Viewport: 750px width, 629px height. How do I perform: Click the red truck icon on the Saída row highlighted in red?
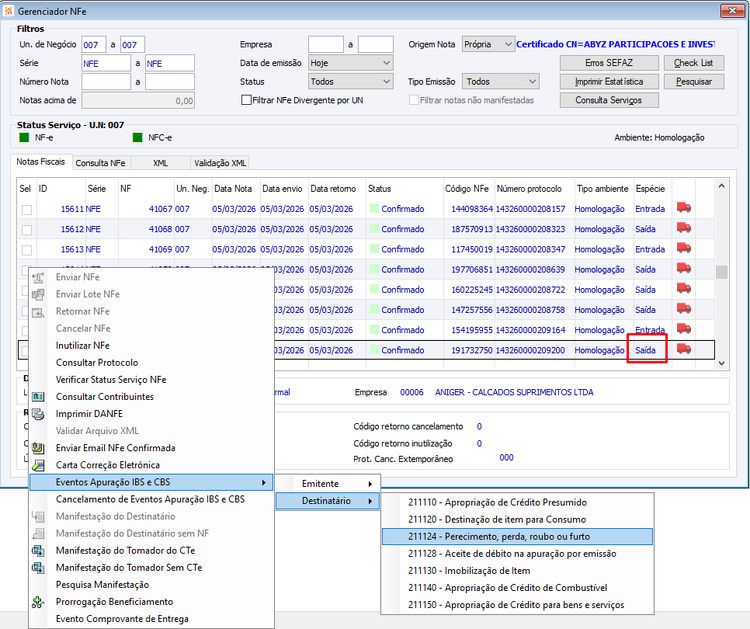[684, 349]
